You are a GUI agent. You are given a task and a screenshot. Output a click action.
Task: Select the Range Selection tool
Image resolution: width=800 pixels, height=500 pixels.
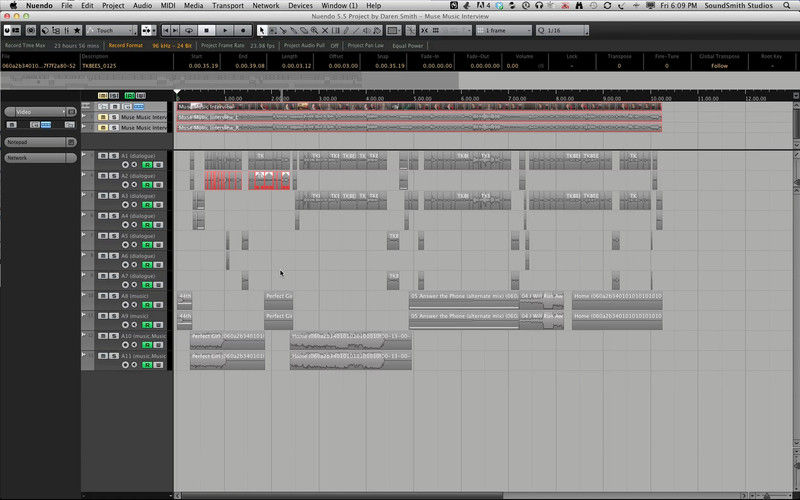[272, 31]
